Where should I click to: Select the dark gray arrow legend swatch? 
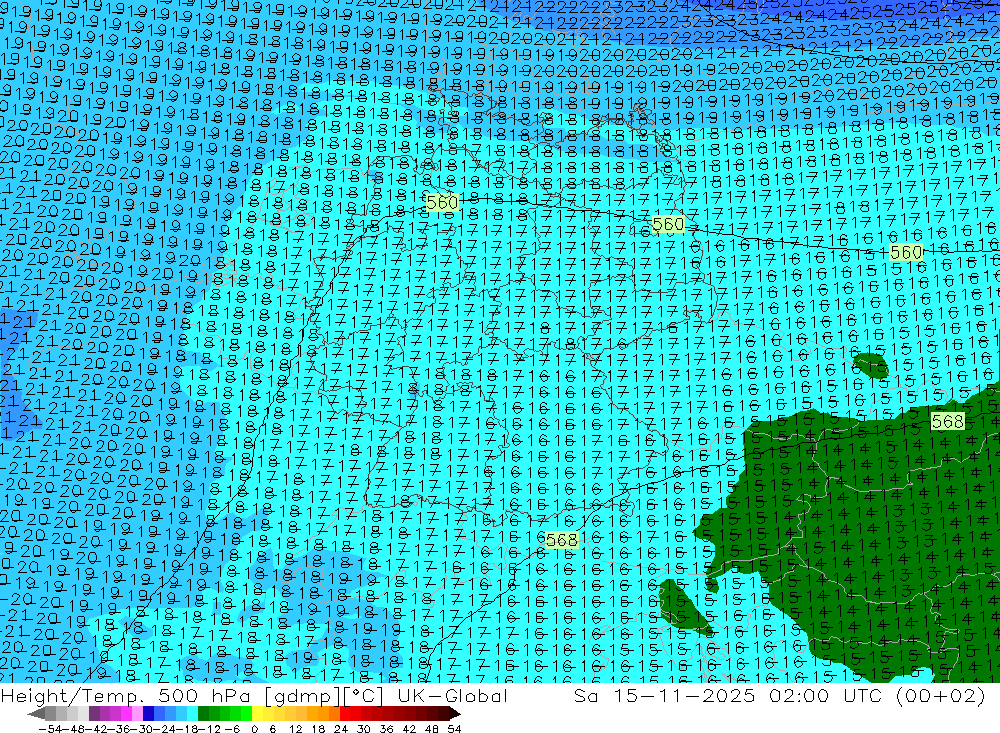[36, 714]
